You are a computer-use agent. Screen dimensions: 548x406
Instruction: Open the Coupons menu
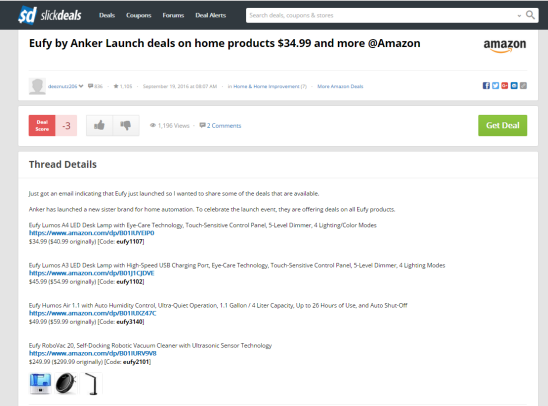139,15
